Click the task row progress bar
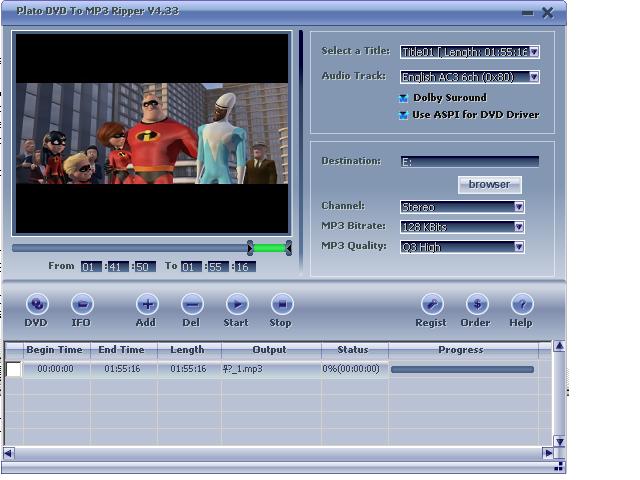This screenshot has height=480, width=640. click(462, 370)
